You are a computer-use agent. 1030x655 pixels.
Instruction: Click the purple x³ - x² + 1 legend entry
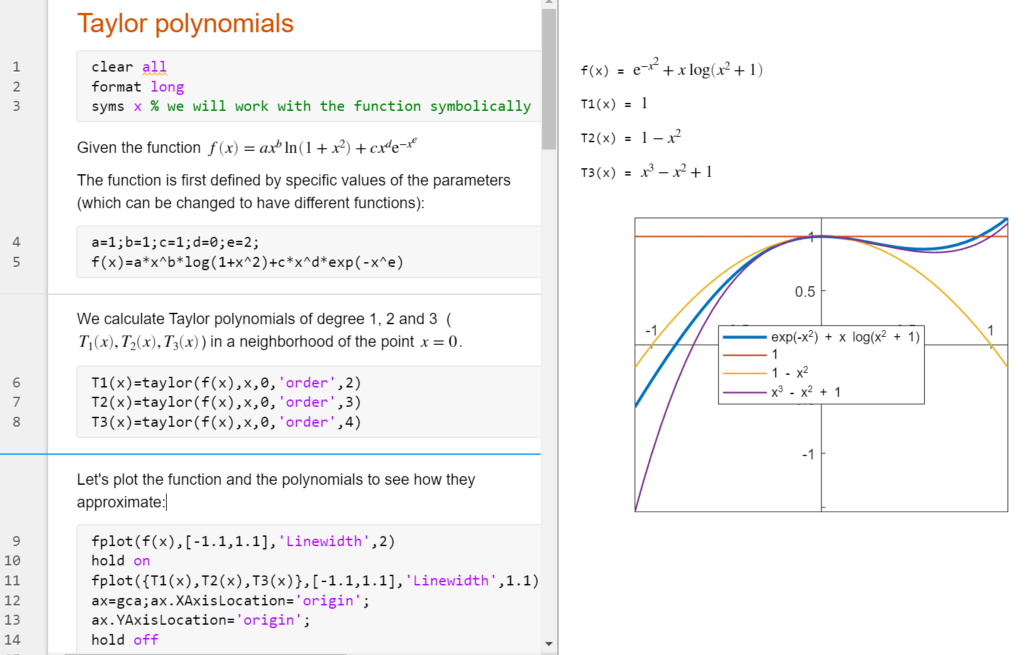tap(806, 391)
